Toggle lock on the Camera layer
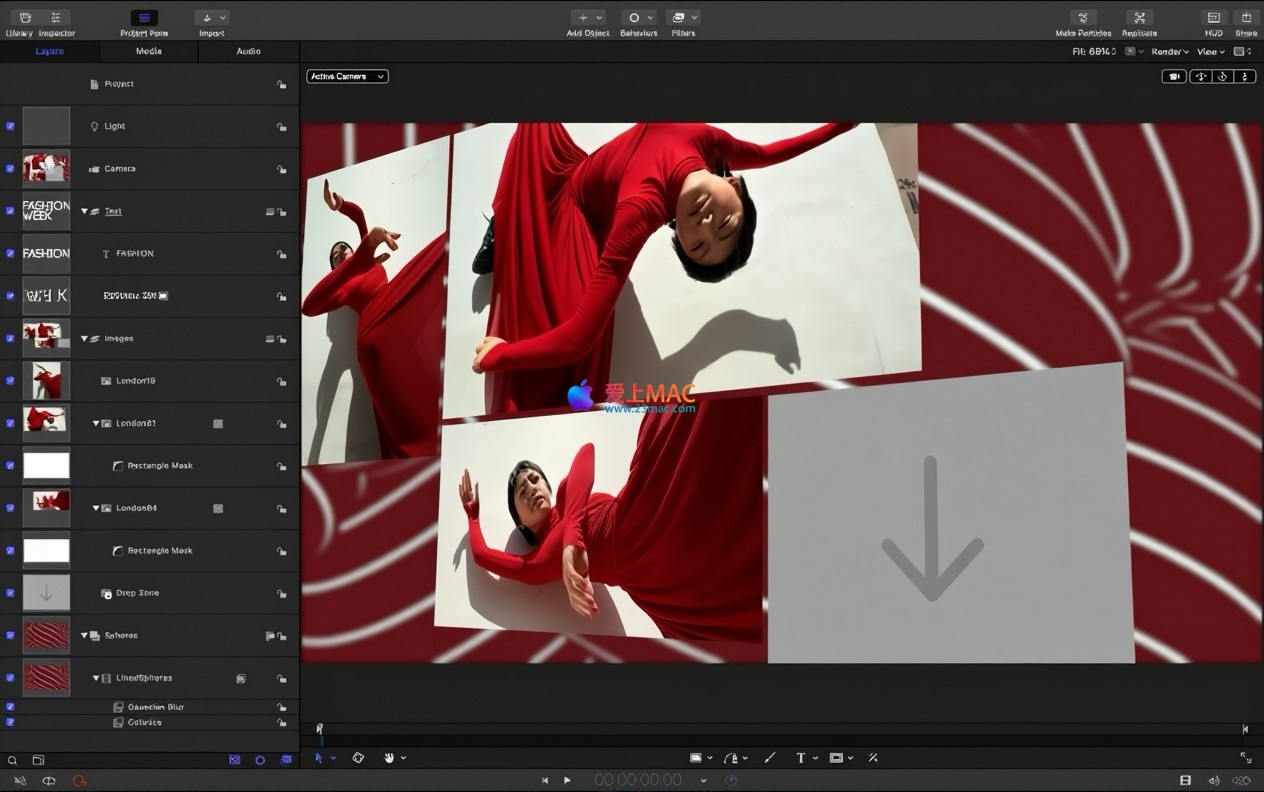Image resolution: width=1264 pixels, height=792 pixels. [x=282, y=169]
